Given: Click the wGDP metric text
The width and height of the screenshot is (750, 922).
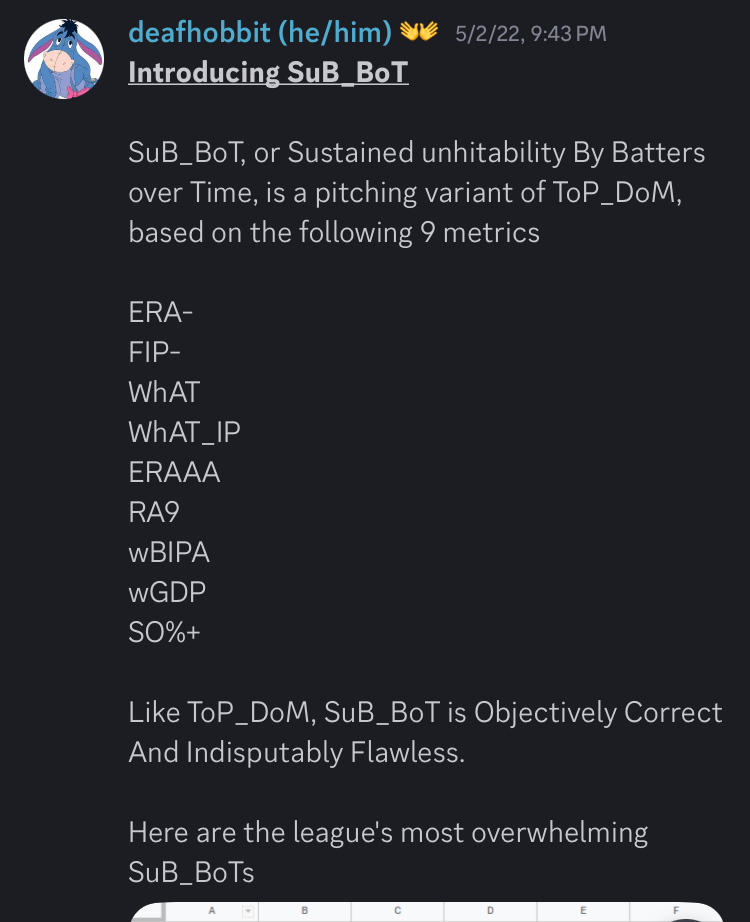Looking at the screenshot, I should 167,592.
